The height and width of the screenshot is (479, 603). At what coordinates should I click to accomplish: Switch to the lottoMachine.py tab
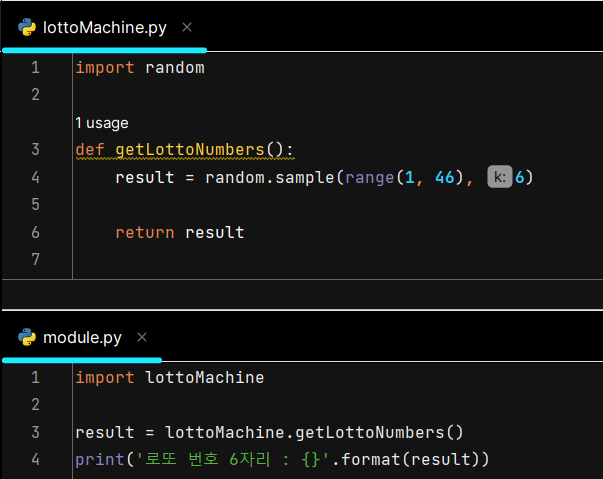(x=105, y=28)
